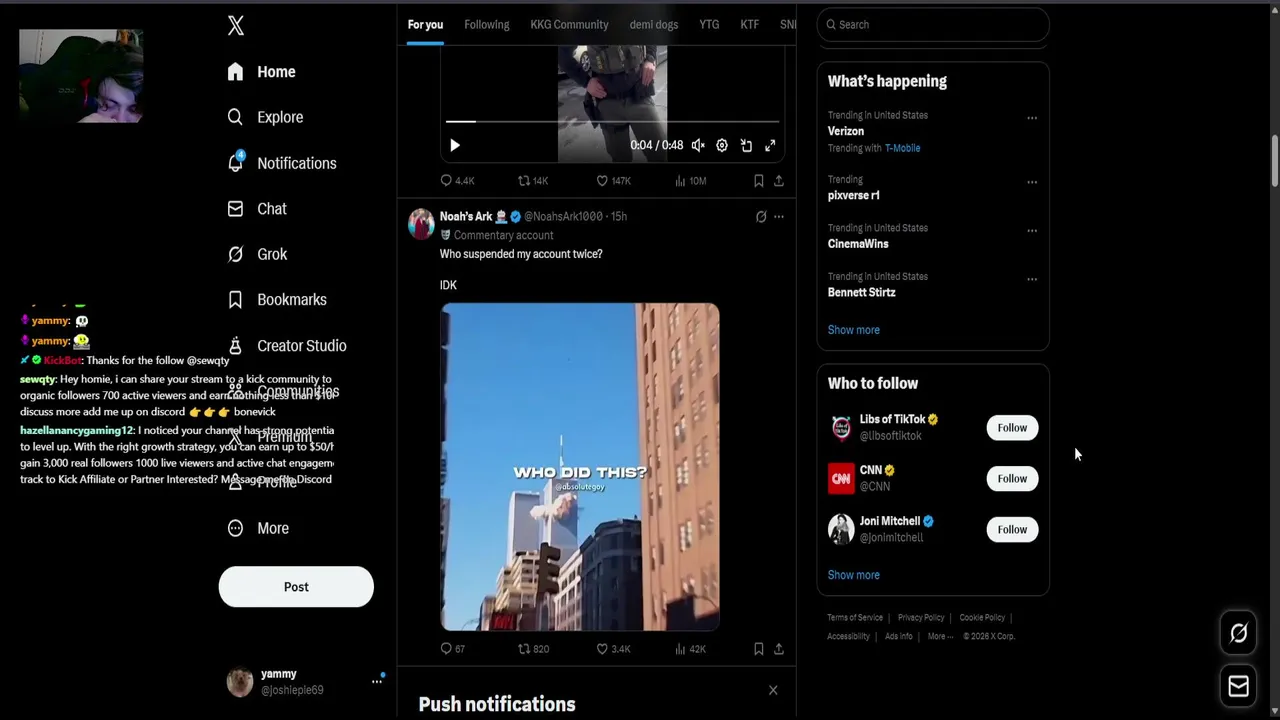The image size is (1280, 720).
Task: Open options for pixverse r1 trend
Action: (1032, 182)
